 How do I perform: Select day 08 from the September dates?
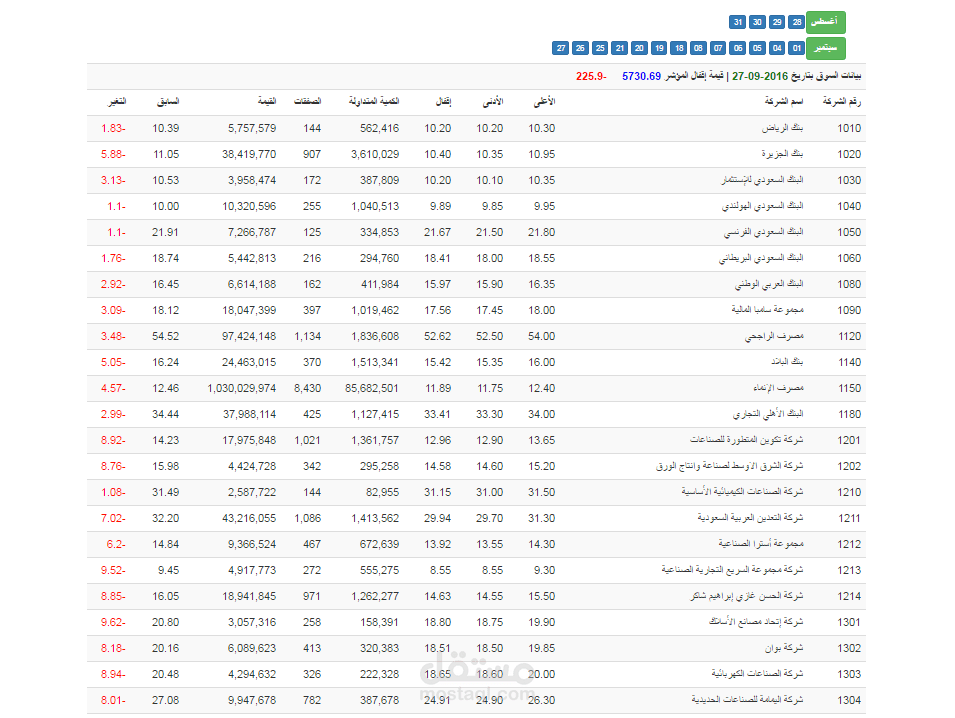[x=698, y=47]
